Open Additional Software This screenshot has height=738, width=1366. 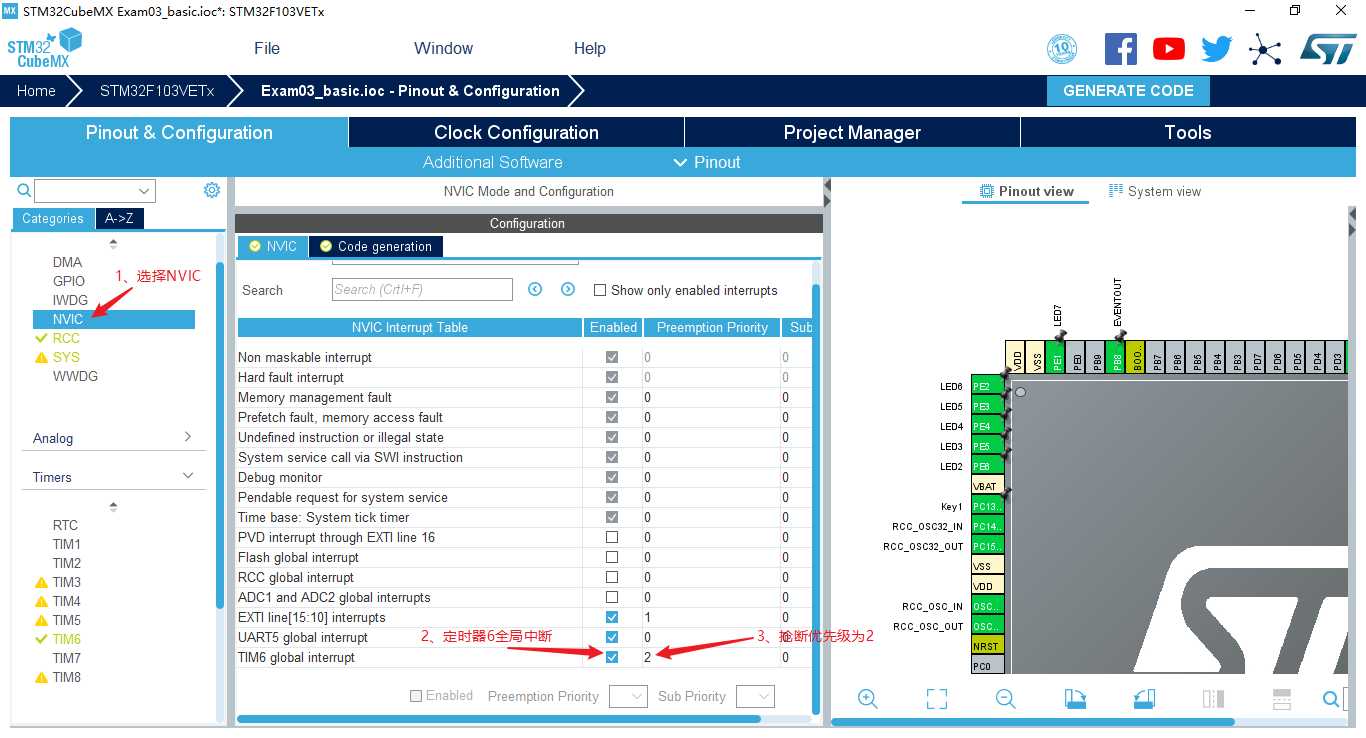pyautogui.click(x=492, y=162)
